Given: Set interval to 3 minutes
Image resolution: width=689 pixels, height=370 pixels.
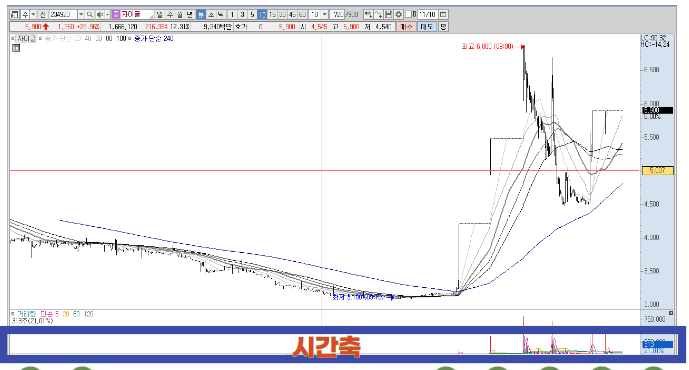Looking at the screenshot, I should 242,15.
